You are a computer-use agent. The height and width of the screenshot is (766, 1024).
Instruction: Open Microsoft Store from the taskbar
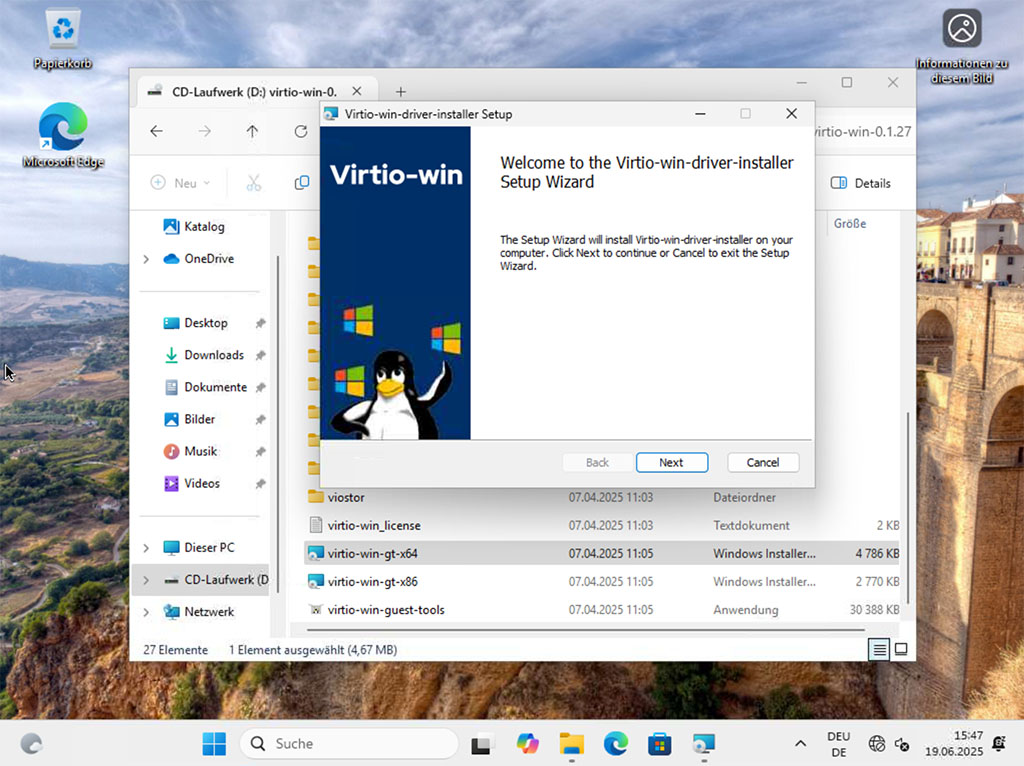(660, 743)
